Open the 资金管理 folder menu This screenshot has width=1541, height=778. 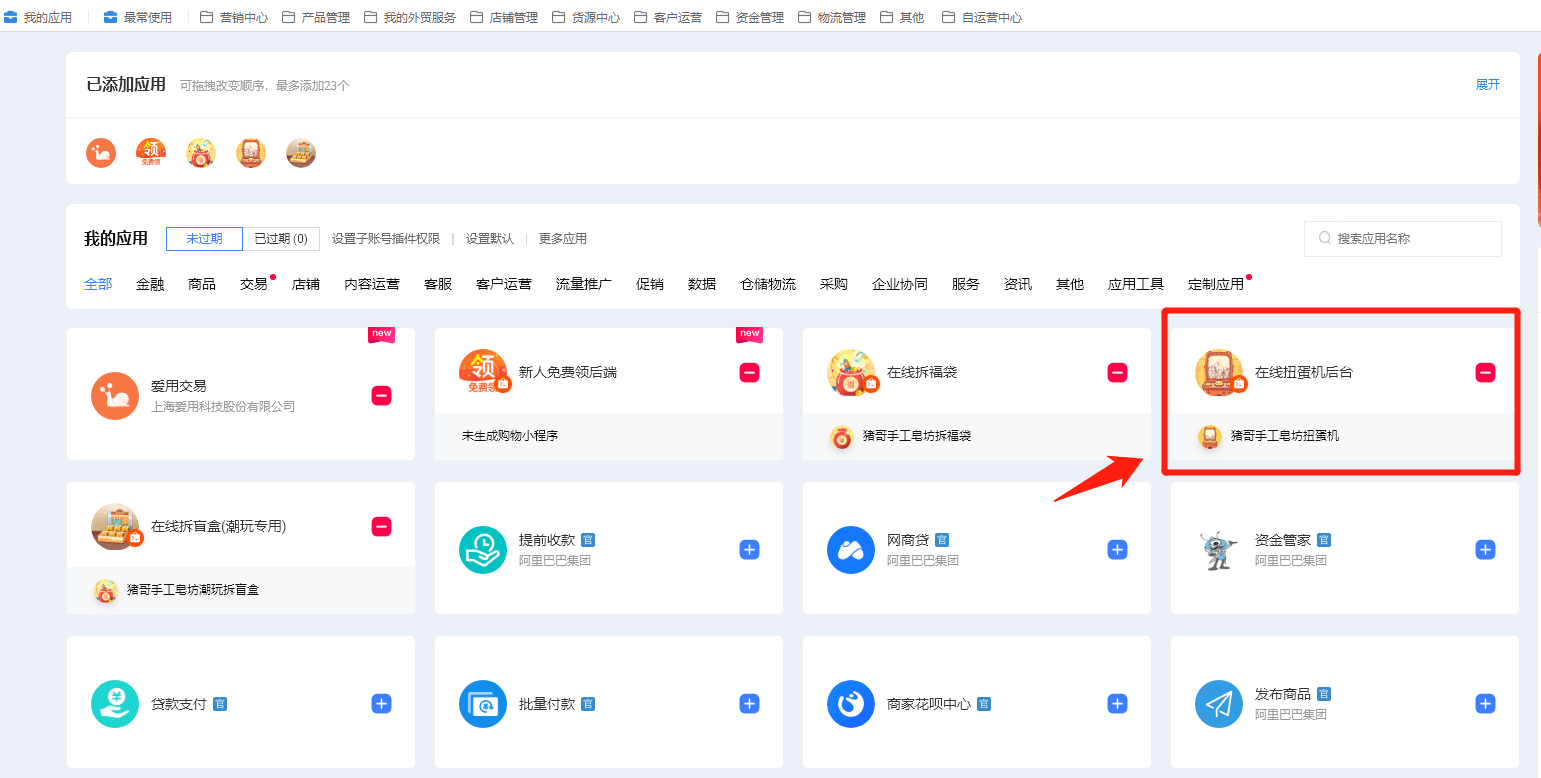[x=750, y=17]
